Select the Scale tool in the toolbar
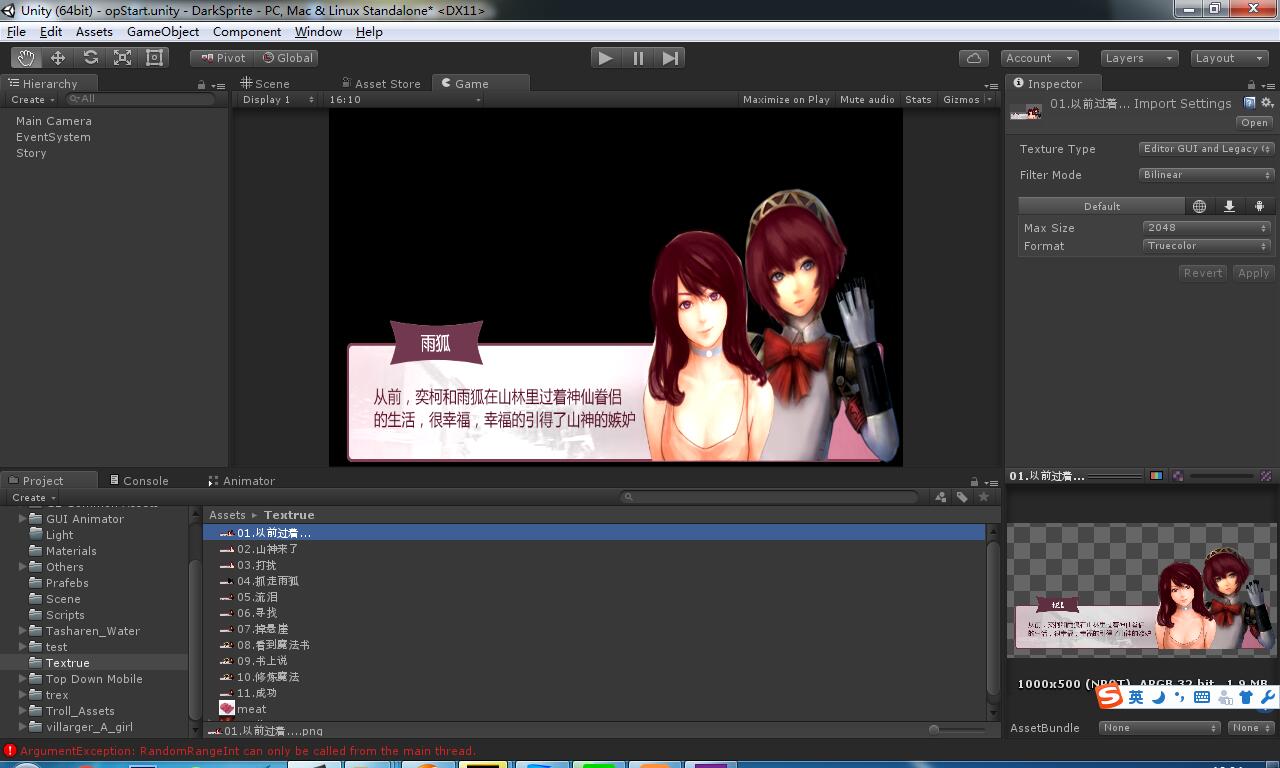The image size is (1280, 768). click(x=122, y=58)
